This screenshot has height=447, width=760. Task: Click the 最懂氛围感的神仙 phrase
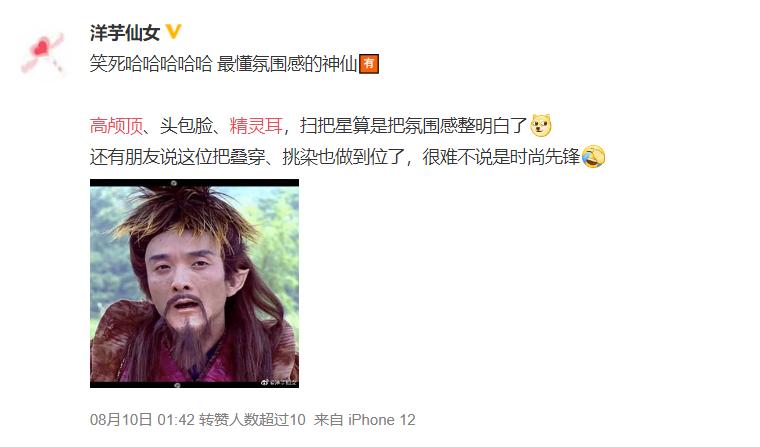(x=287, y=64)
